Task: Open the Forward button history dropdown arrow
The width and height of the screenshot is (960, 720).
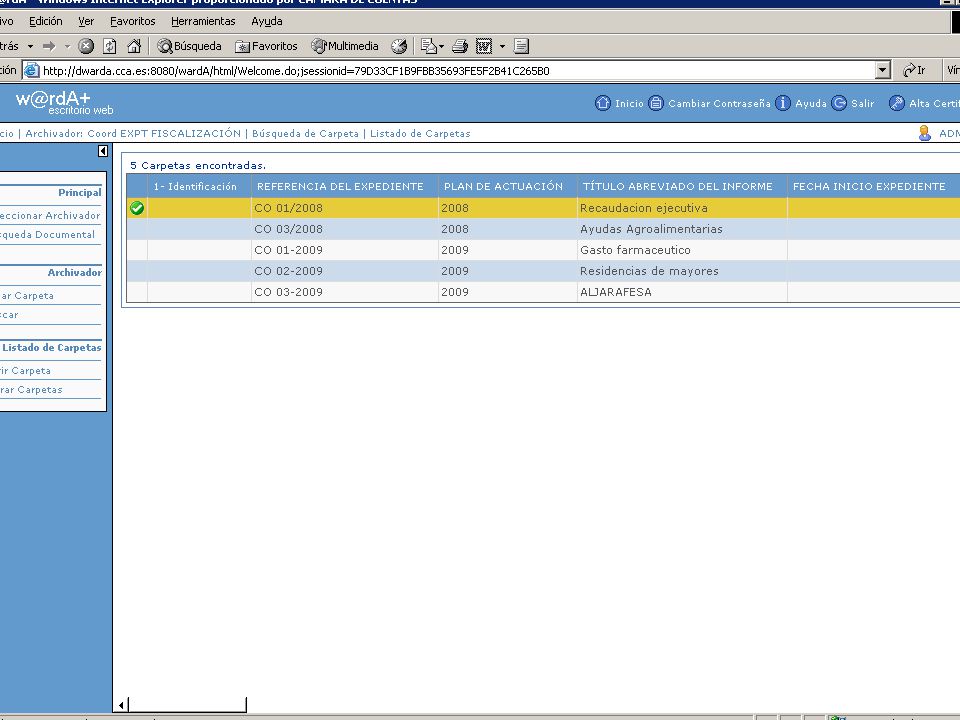Action: 67,47
